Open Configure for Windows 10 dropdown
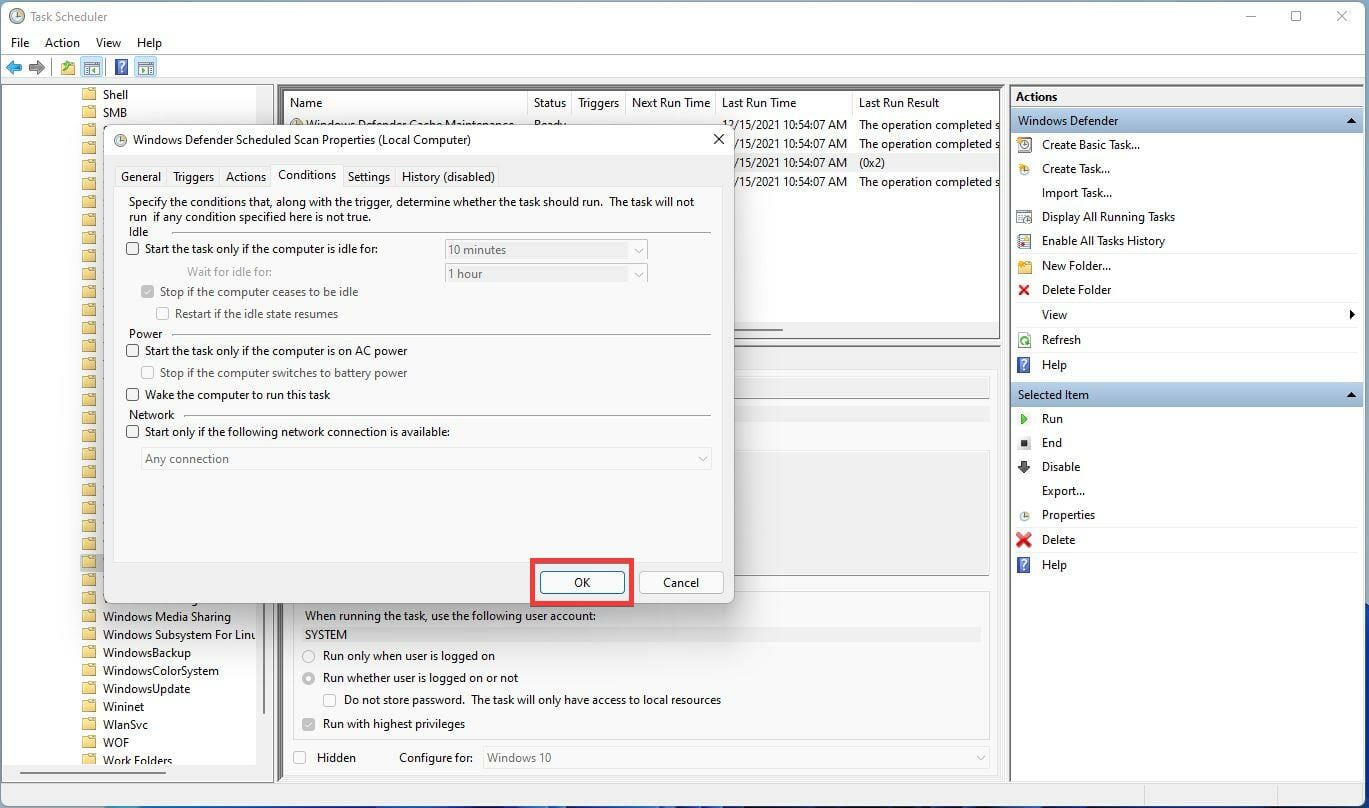Screen dimensions: 1369x808 736,758
